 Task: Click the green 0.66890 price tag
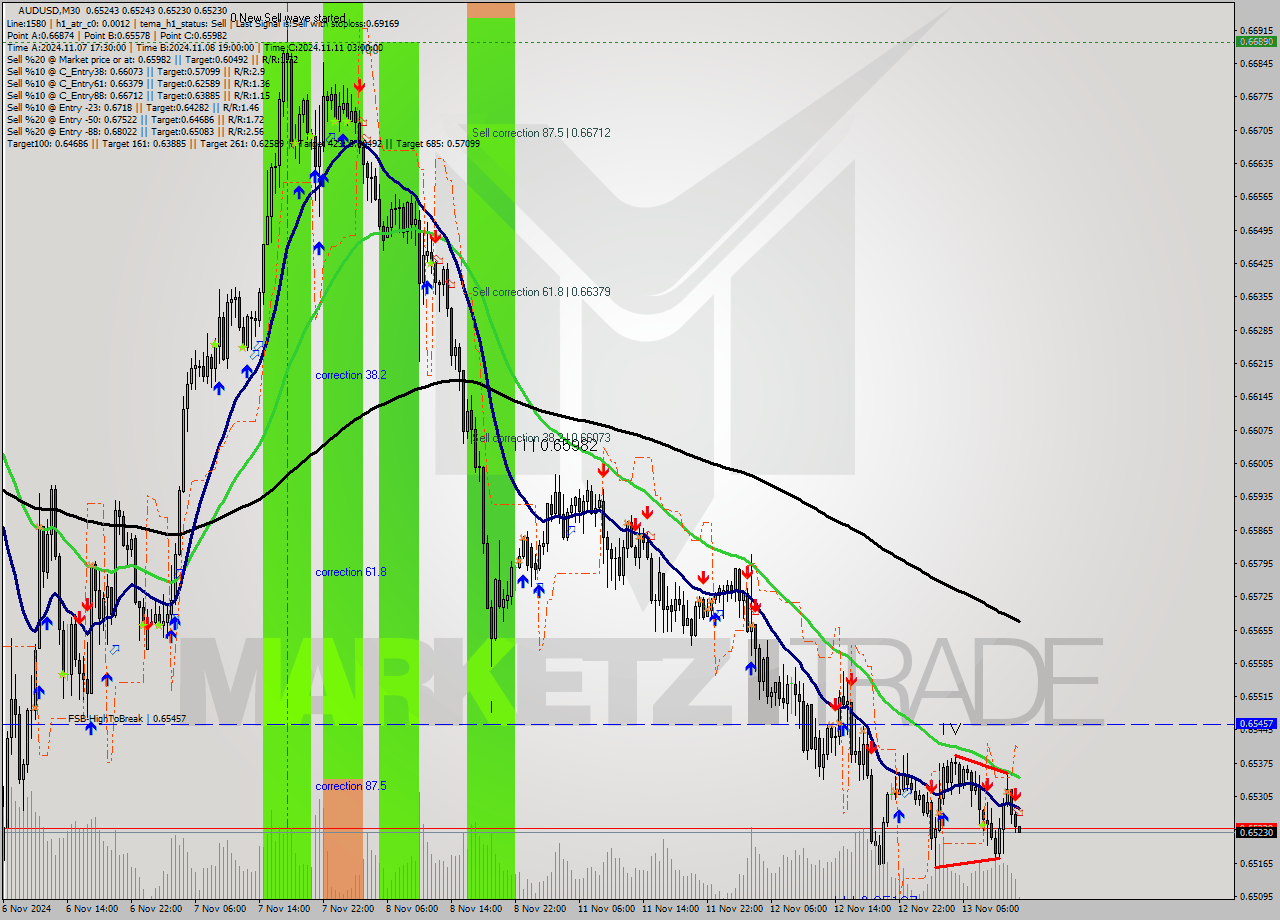pos(1256,42)
